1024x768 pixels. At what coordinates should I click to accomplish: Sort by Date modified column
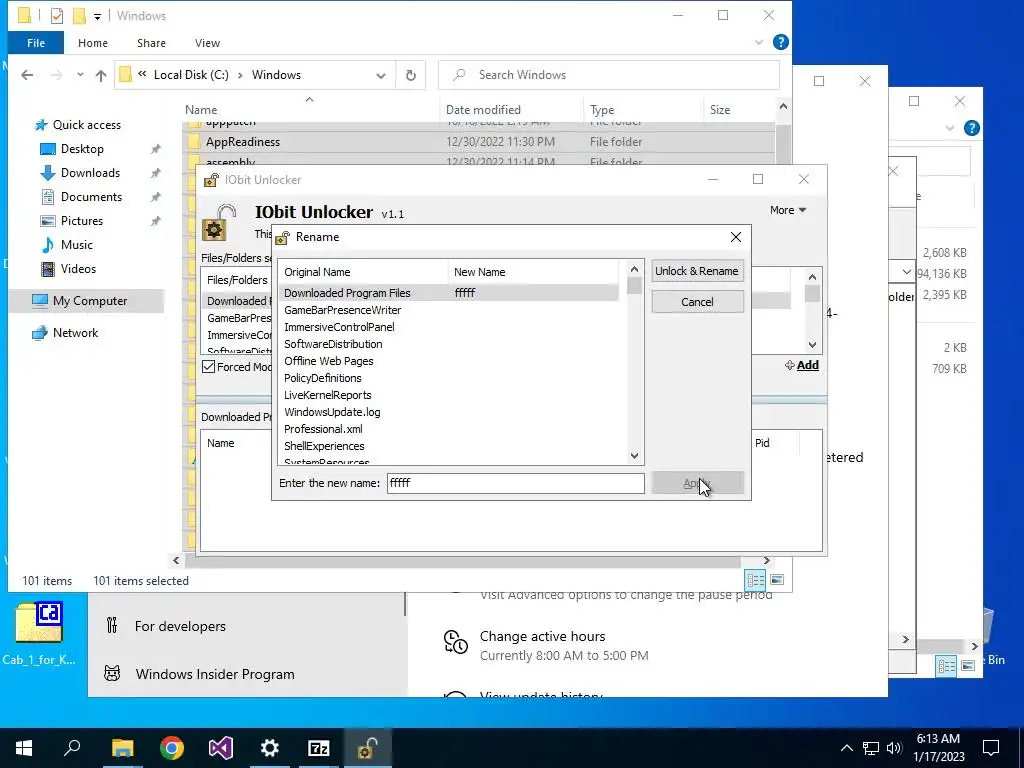tap(483, 110)
